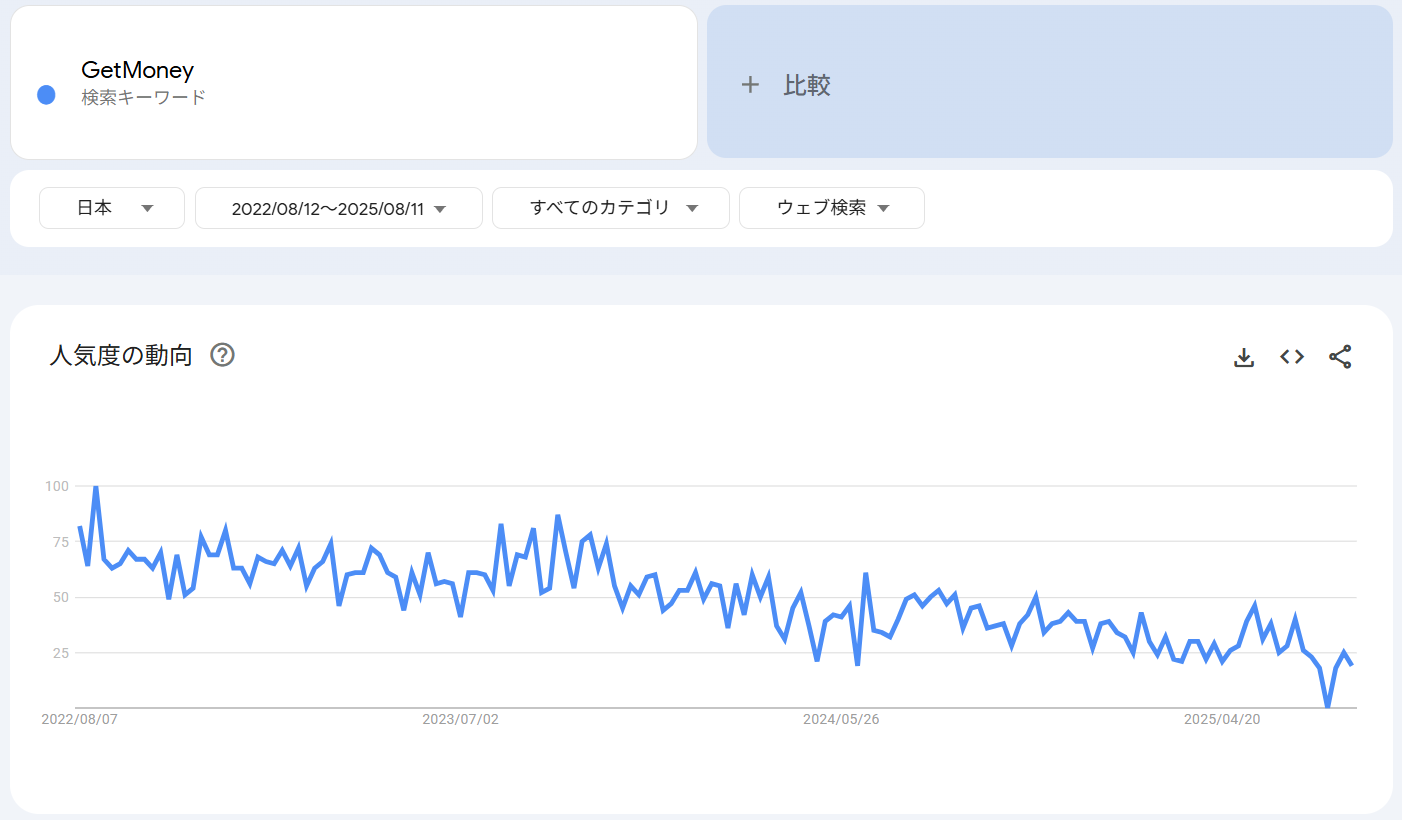Image resolution: width=1402 pixels, height=820 pixels.
Task: Expand the すべてのカテゴリ dropdown
Action: [611, 208]
